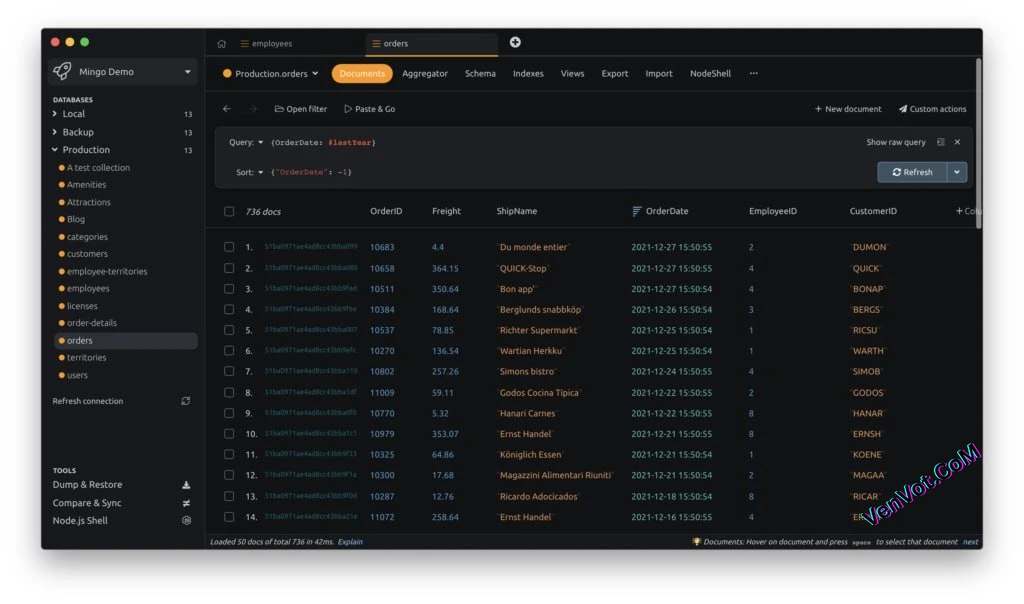
Task: Click the Refresh connection icon
Action: pyautogui.click(x=185, y=400)
